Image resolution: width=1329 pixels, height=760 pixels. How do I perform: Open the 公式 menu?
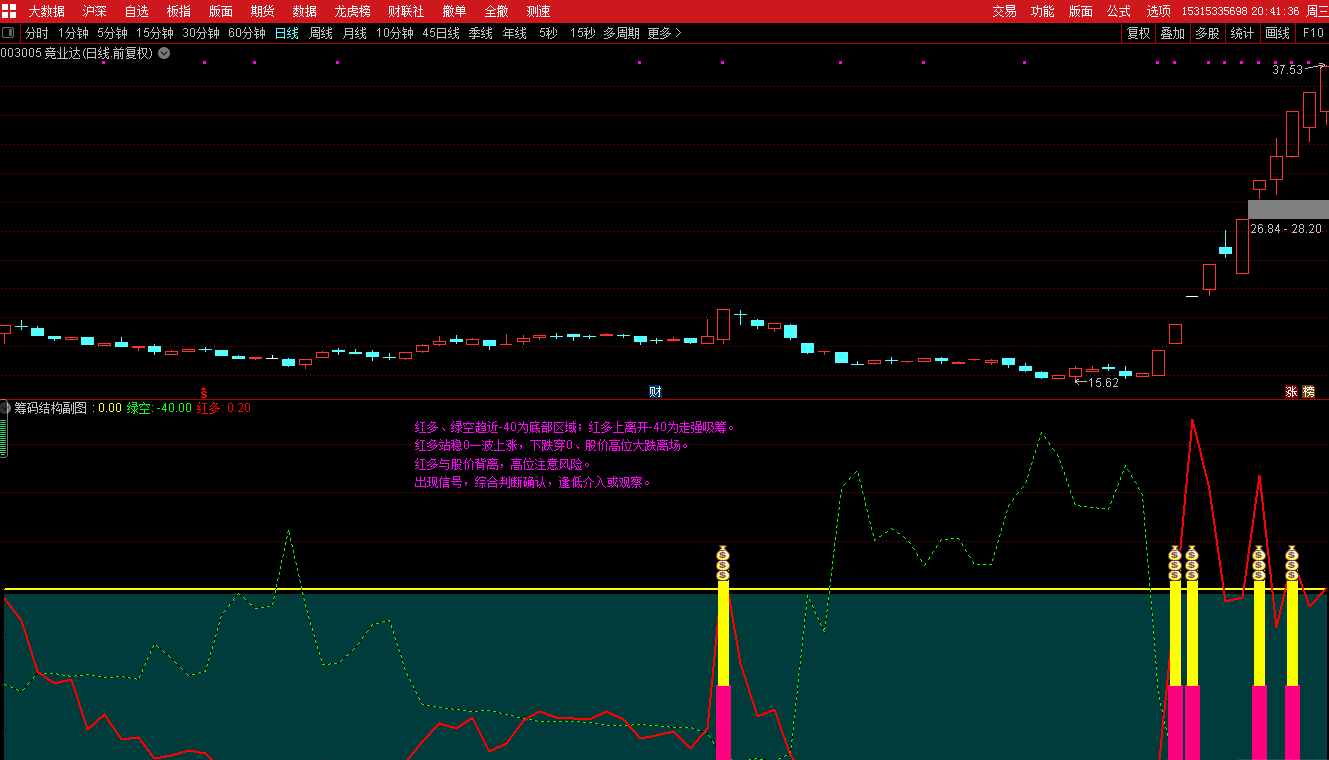[x=1119, y=11]
